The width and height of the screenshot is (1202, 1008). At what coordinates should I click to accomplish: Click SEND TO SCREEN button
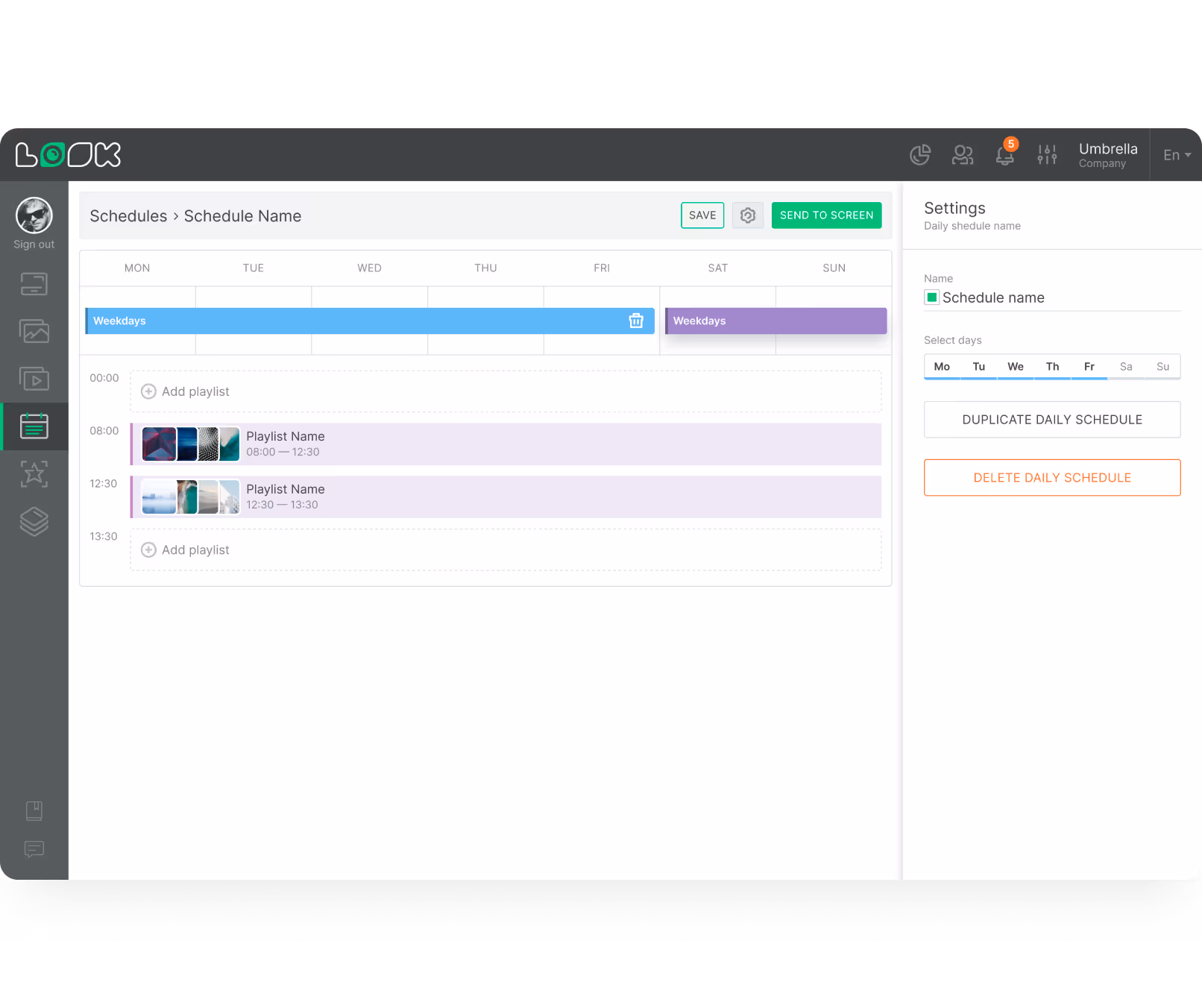pyautogui.click(x=826, y=215)
